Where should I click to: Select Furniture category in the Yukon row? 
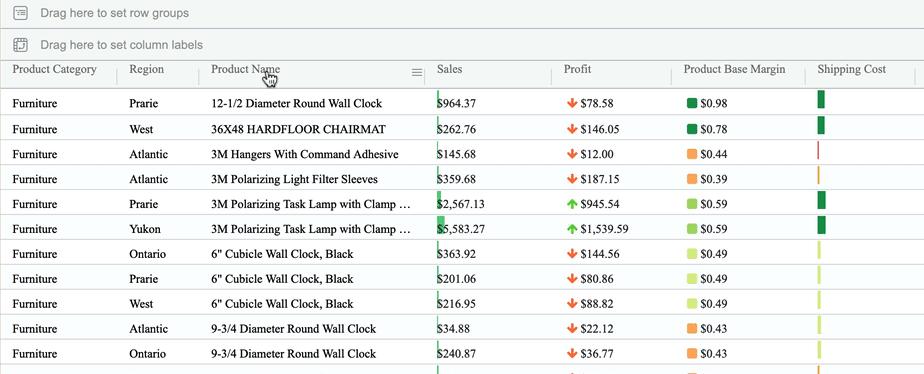click(x=35, y=229)
